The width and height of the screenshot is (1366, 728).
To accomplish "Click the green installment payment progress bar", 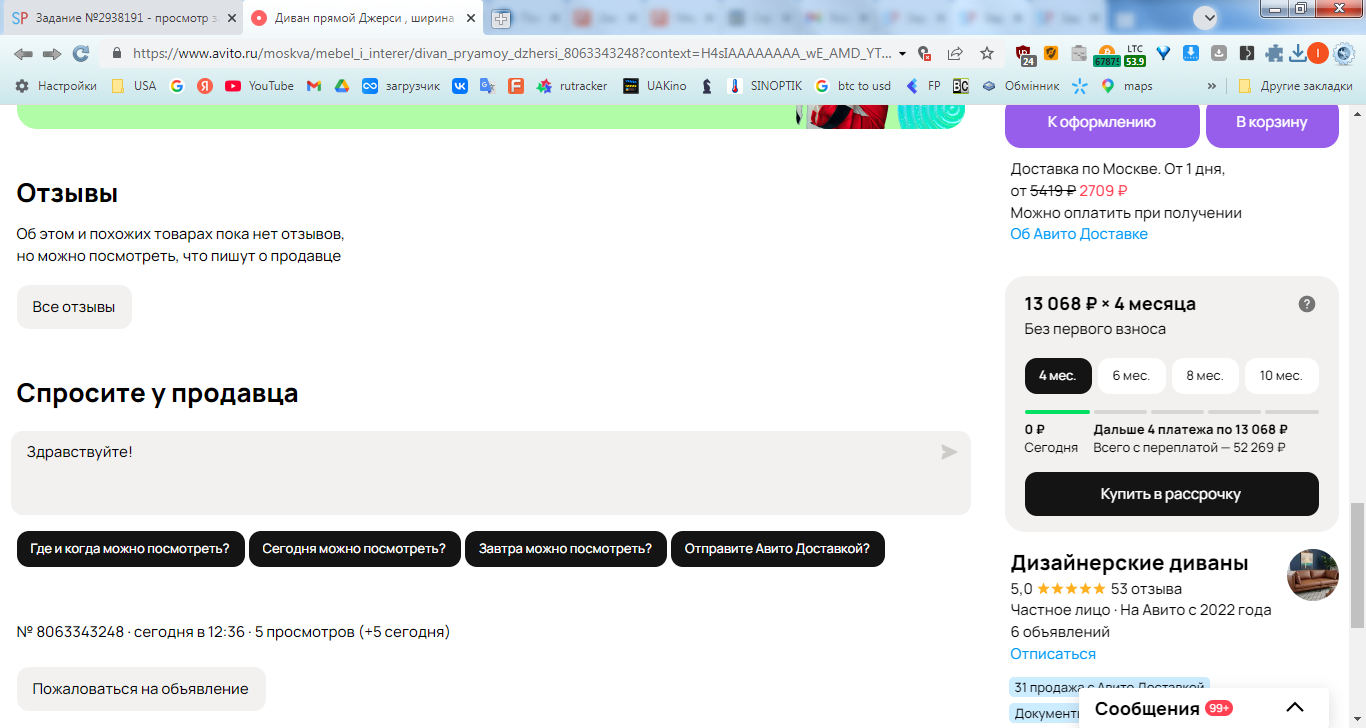I will [x=1057, y=411].
